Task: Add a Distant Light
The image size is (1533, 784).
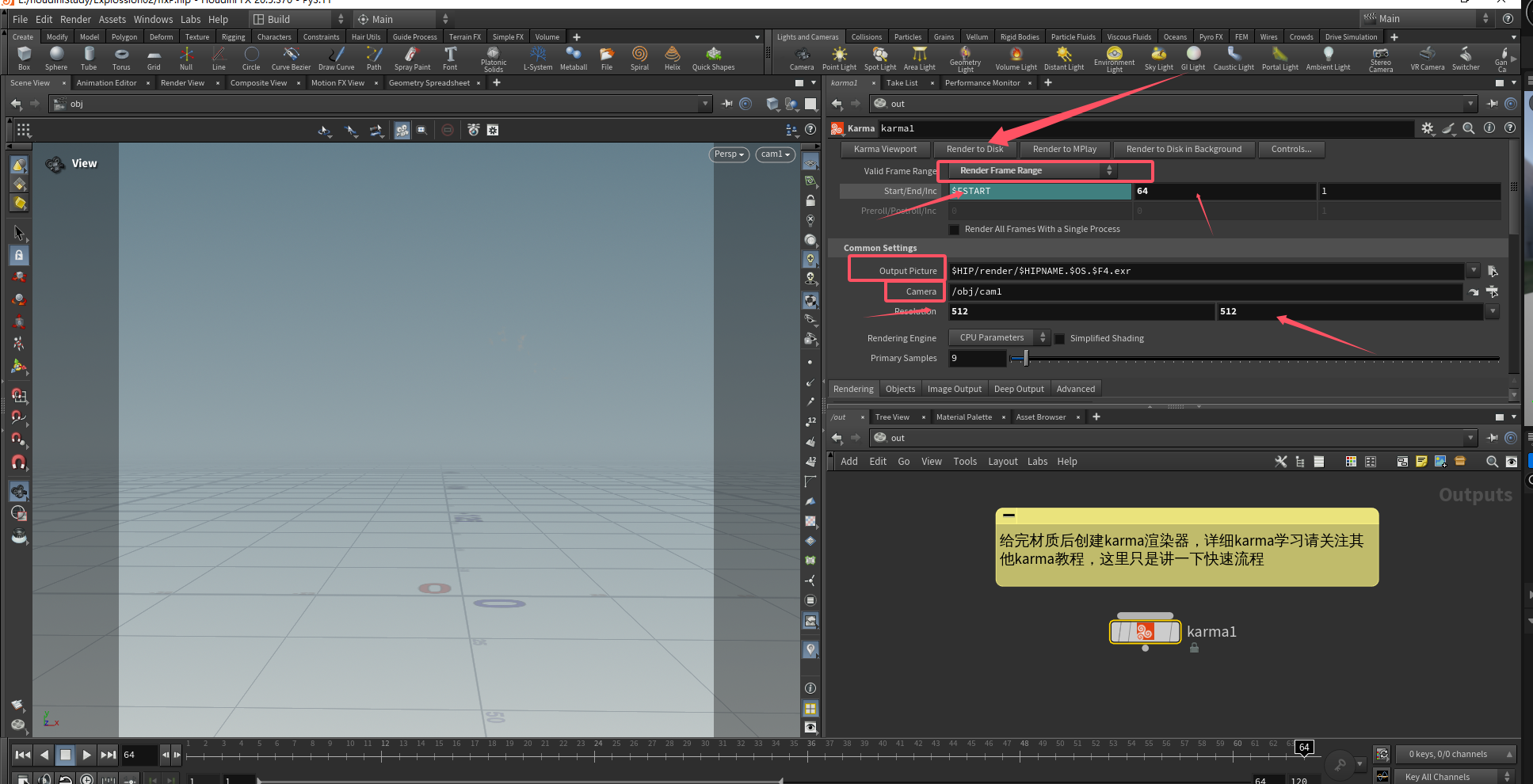Action: pos(1064,58)
